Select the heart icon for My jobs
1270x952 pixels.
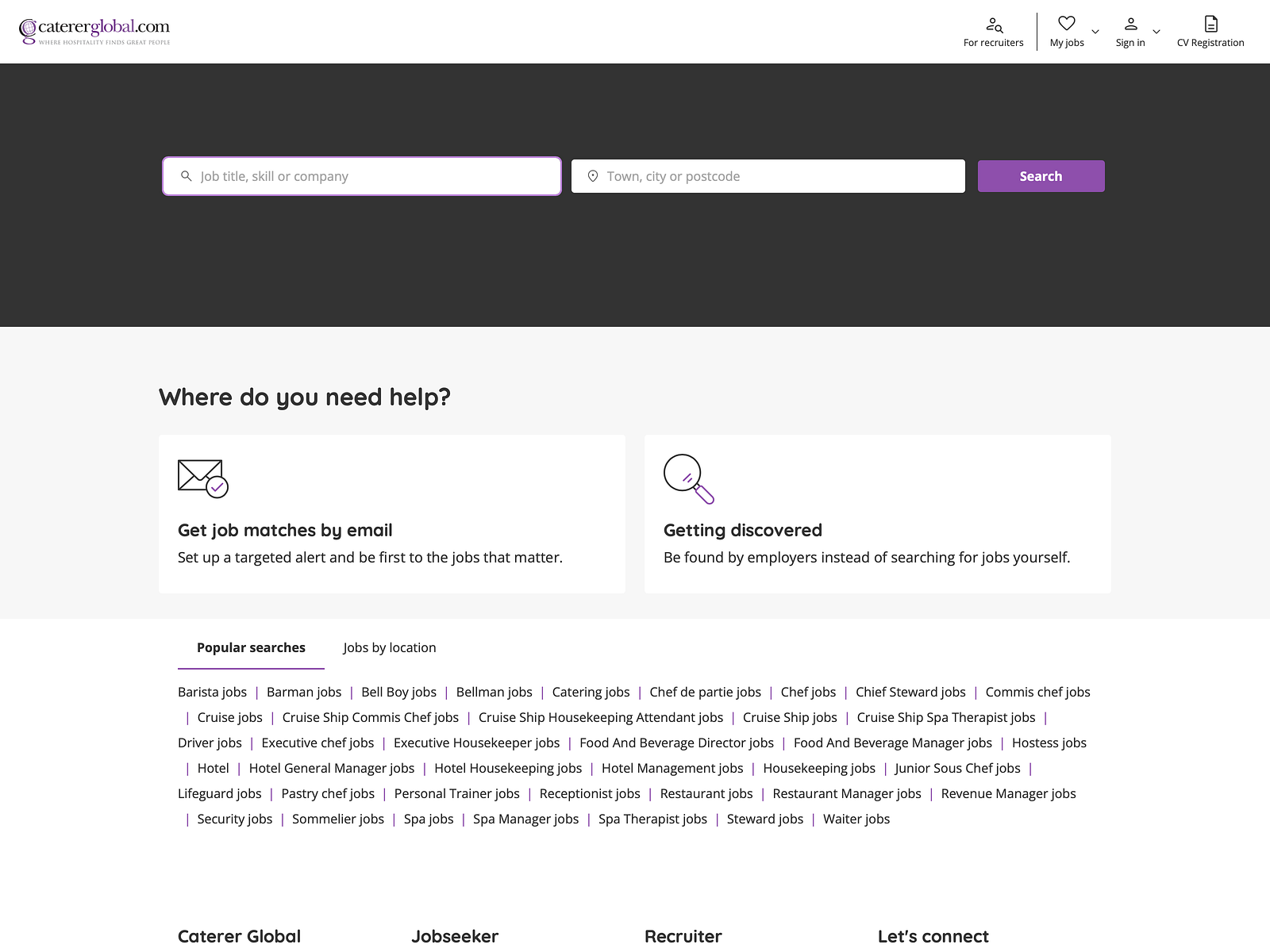pyautogui.click(x=1066, y=23)
